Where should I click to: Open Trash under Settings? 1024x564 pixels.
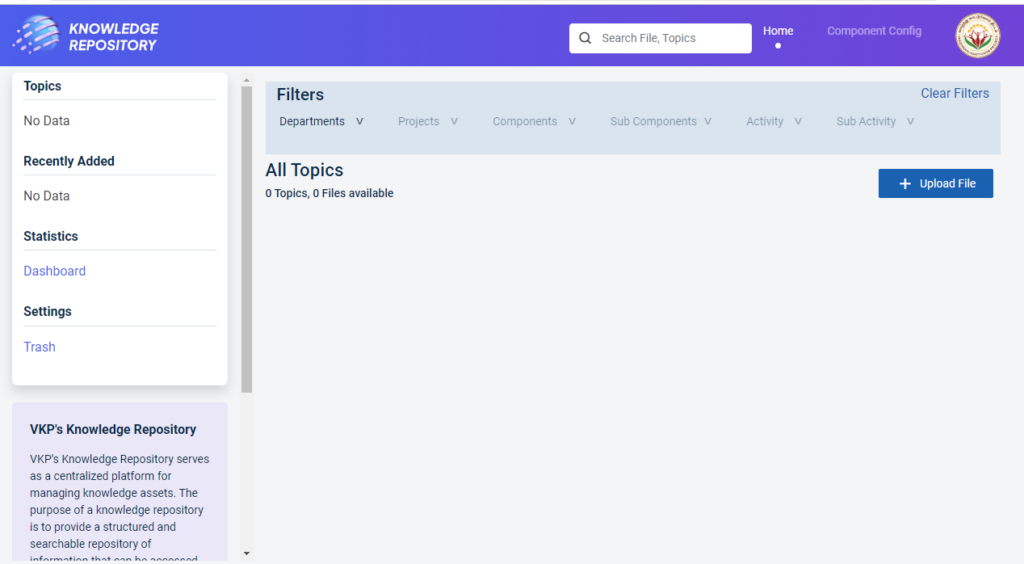tap(40, 347)
